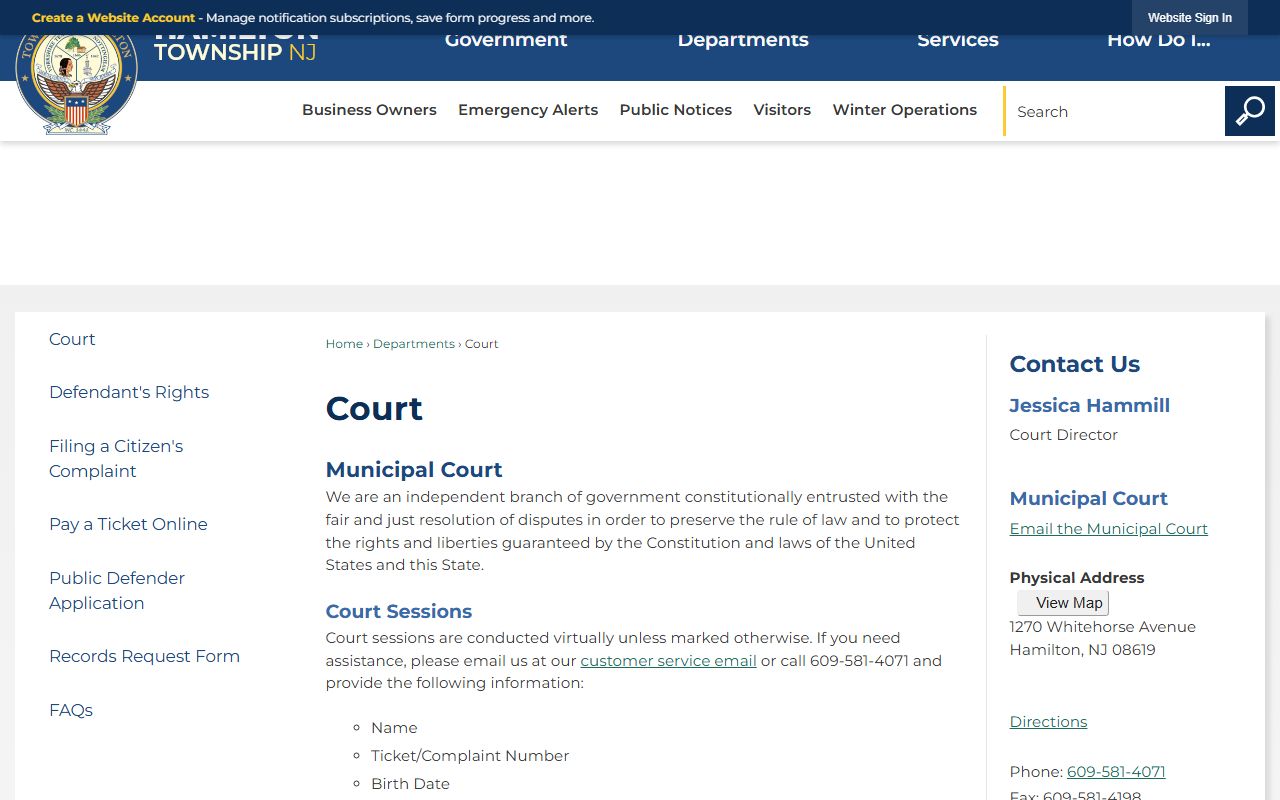The width and height of the screenshot is (1280, 800).
Task: Open the Services menu
Action: tap(958, 41)
